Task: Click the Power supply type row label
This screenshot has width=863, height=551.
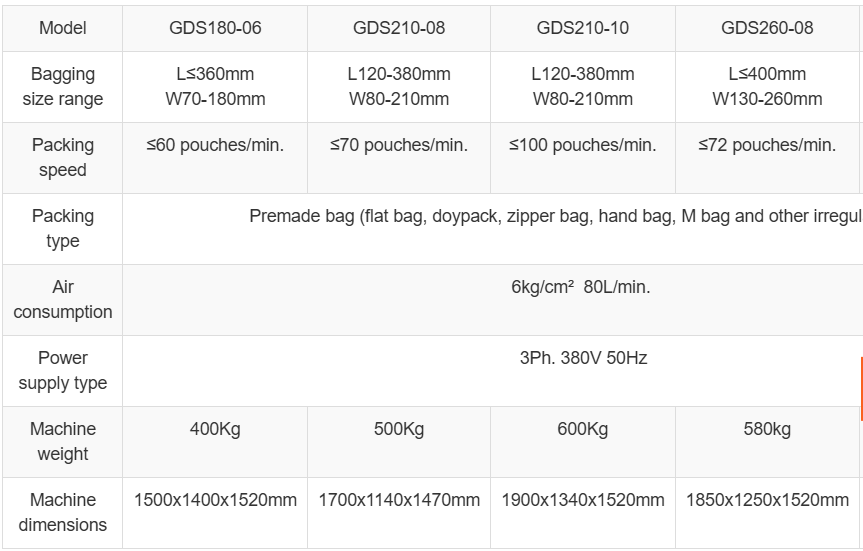Action: (62, 370)
